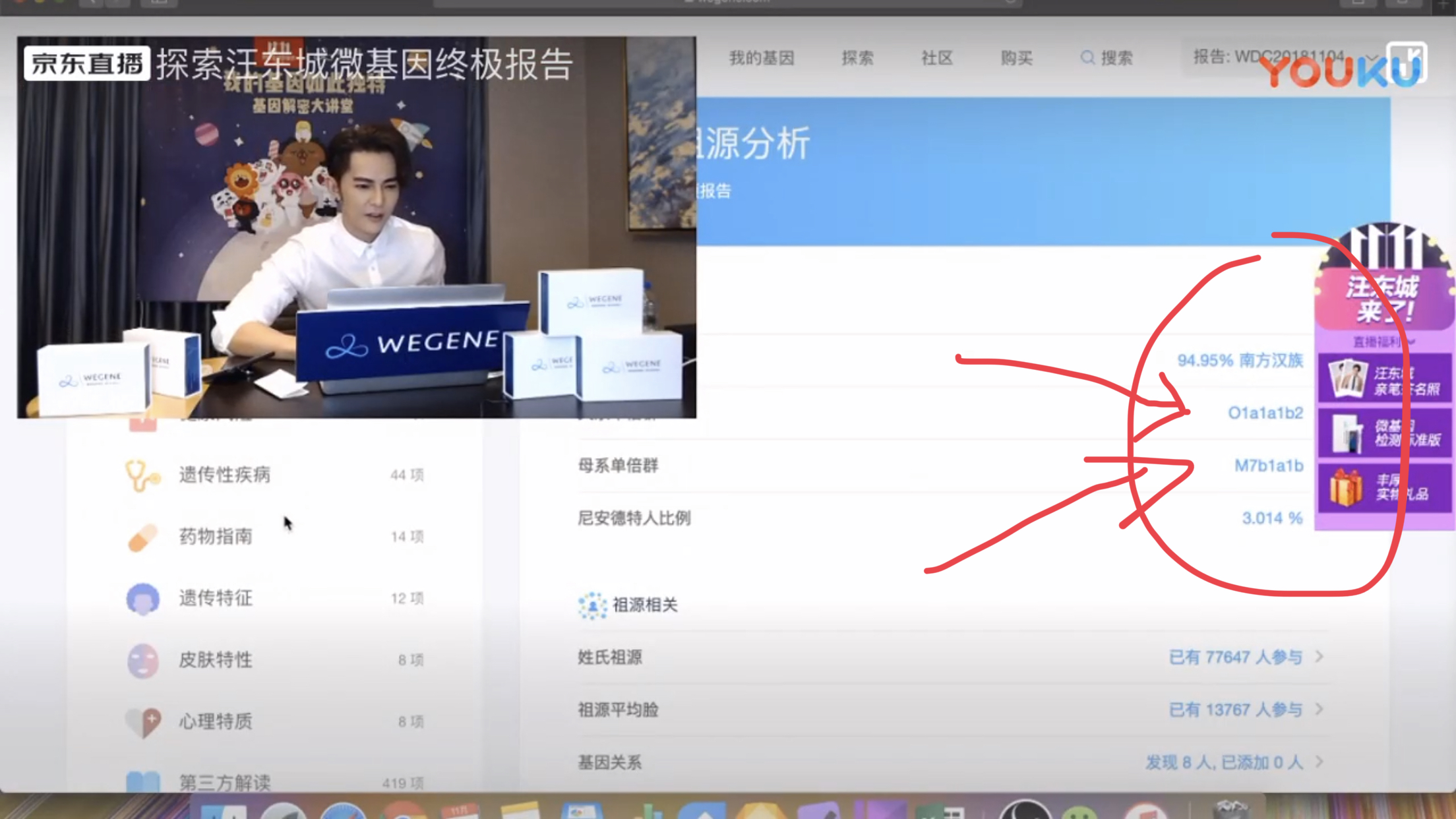Click the 祖源相关 section icon
The height and width of the screenshot is (819, 1456).
pos(591,605)
